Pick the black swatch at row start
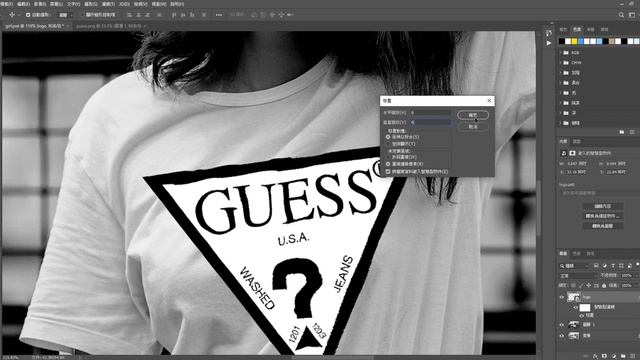 click(x=562, y=41)
